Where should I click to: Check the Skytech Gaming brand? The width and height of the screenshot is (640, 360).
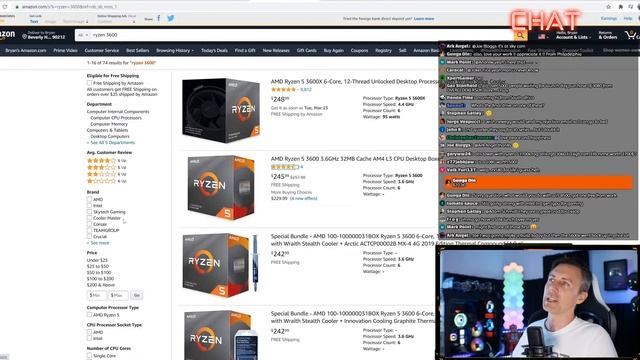point(89,211)
